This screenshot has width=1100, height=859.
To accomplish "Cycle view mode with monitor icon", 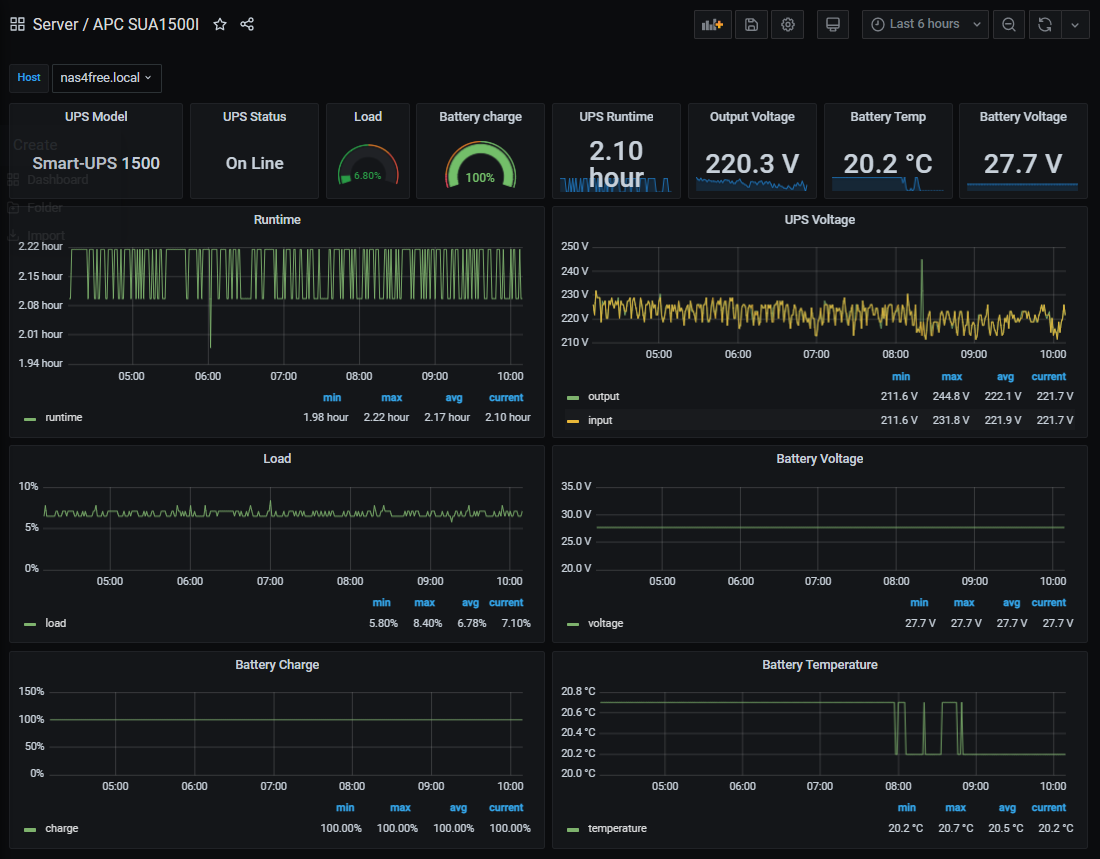I will [x=833, y=25].
